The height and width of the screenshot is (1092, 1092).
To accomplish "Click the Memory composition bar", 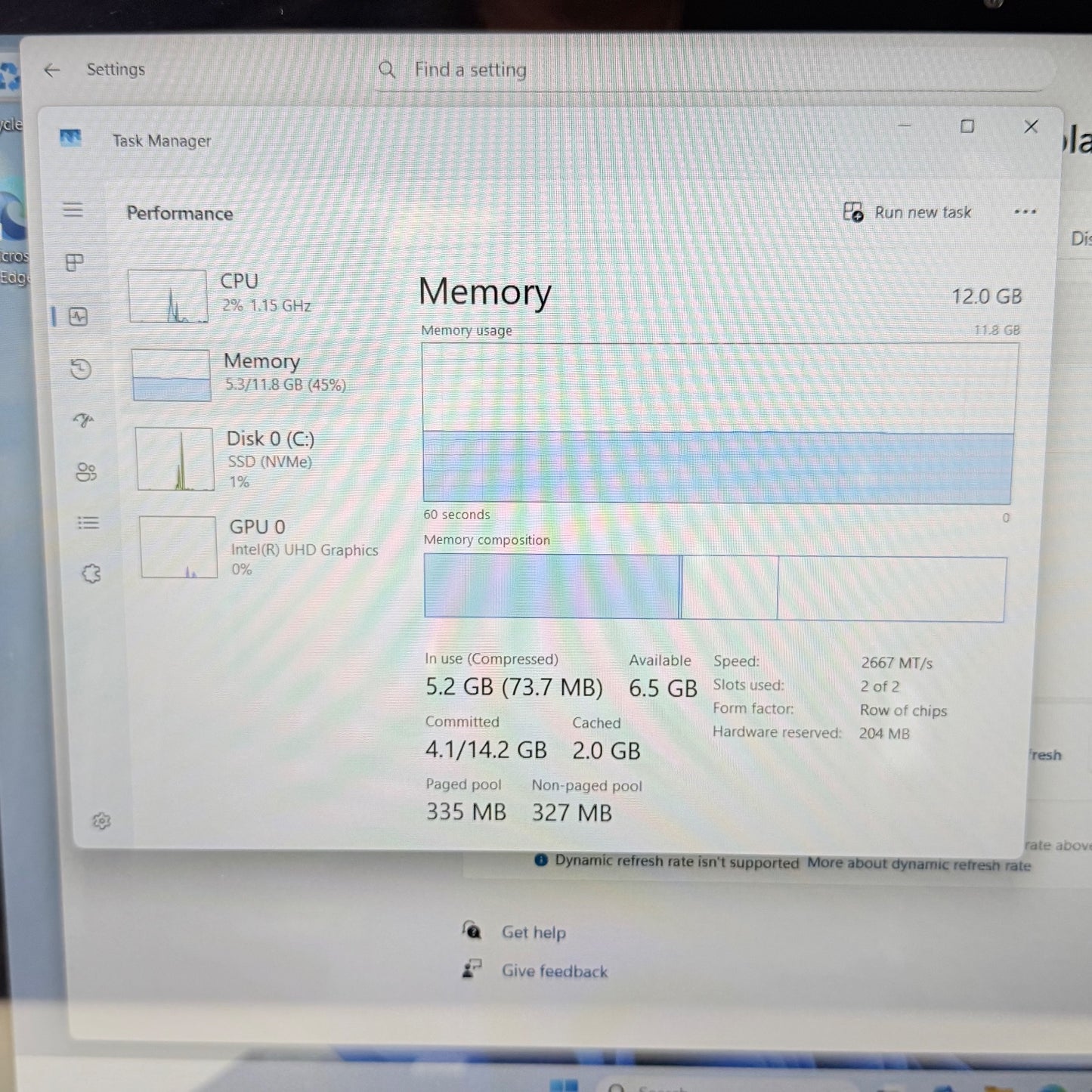I will pos(714,588).
